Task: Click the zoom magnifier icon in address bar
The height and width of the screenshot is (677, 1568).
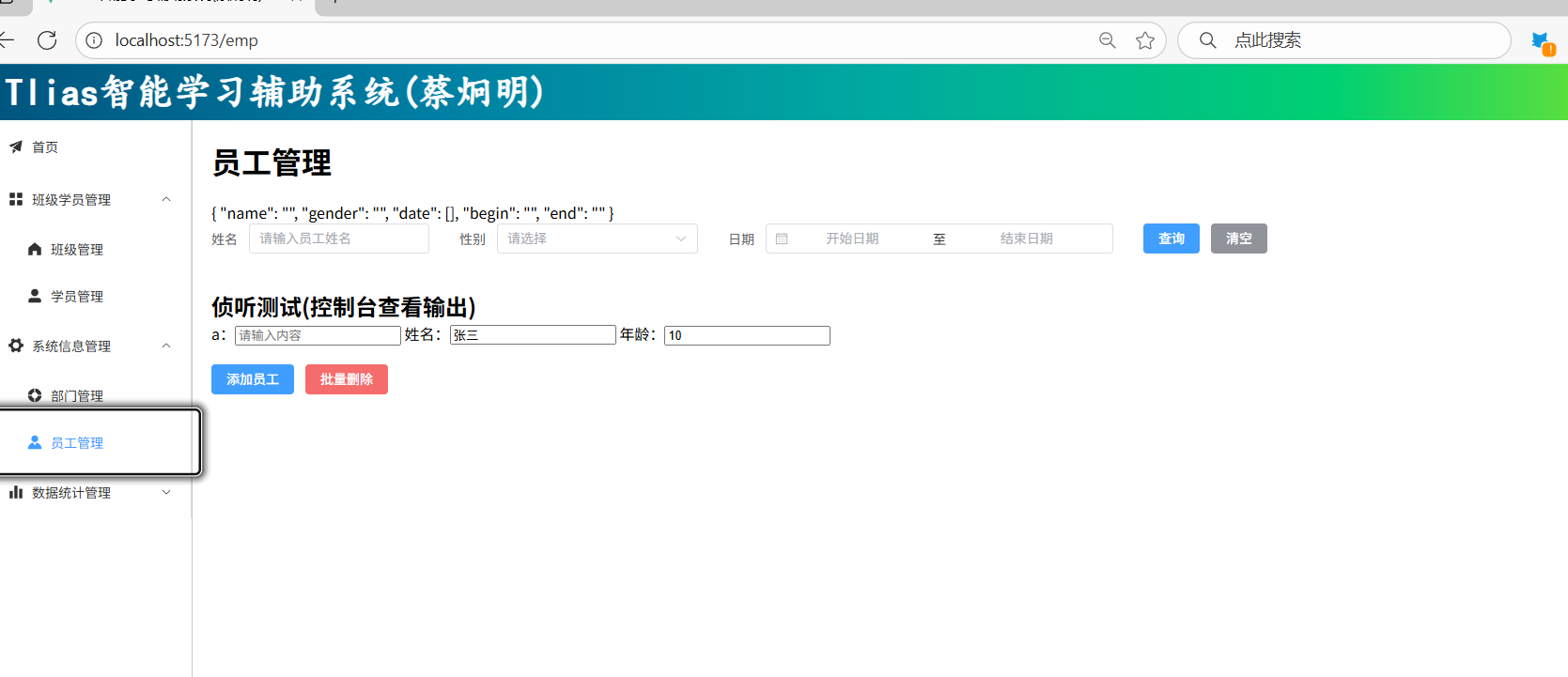Action: pyautogui.click(x=1108, y=40)
